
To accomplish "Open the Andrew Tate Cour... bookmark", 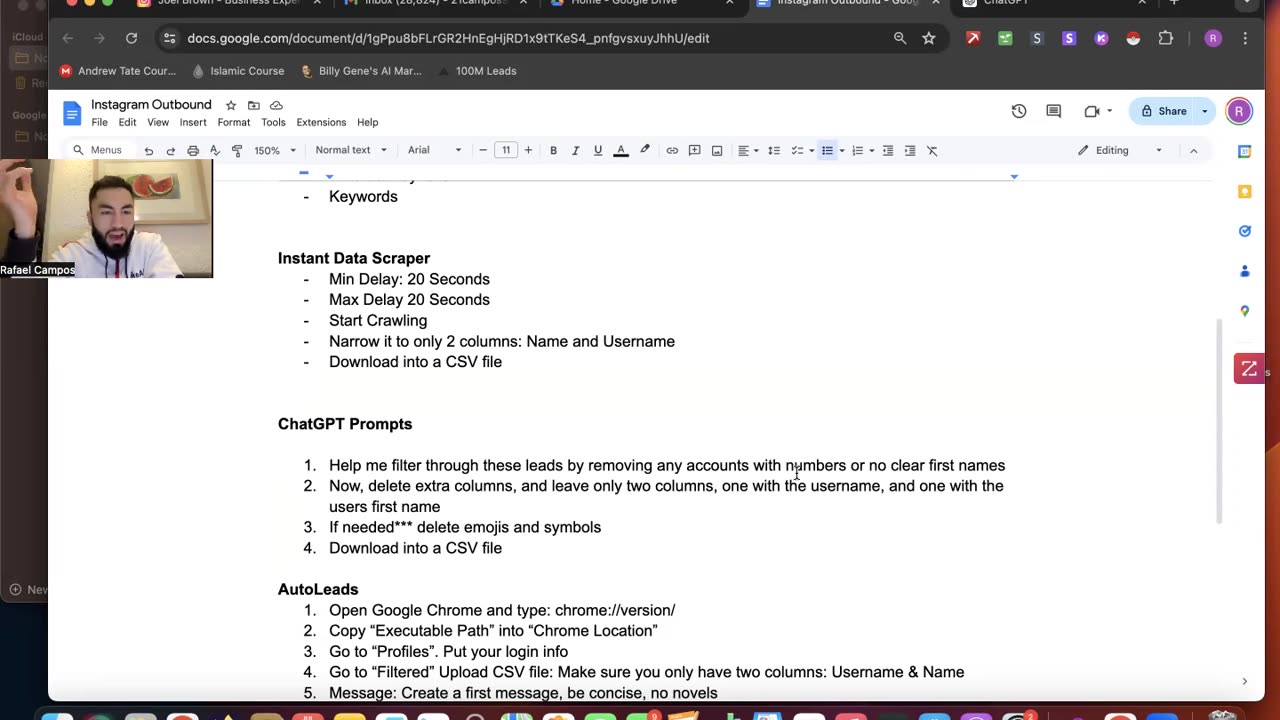I will tap(118, 71).
